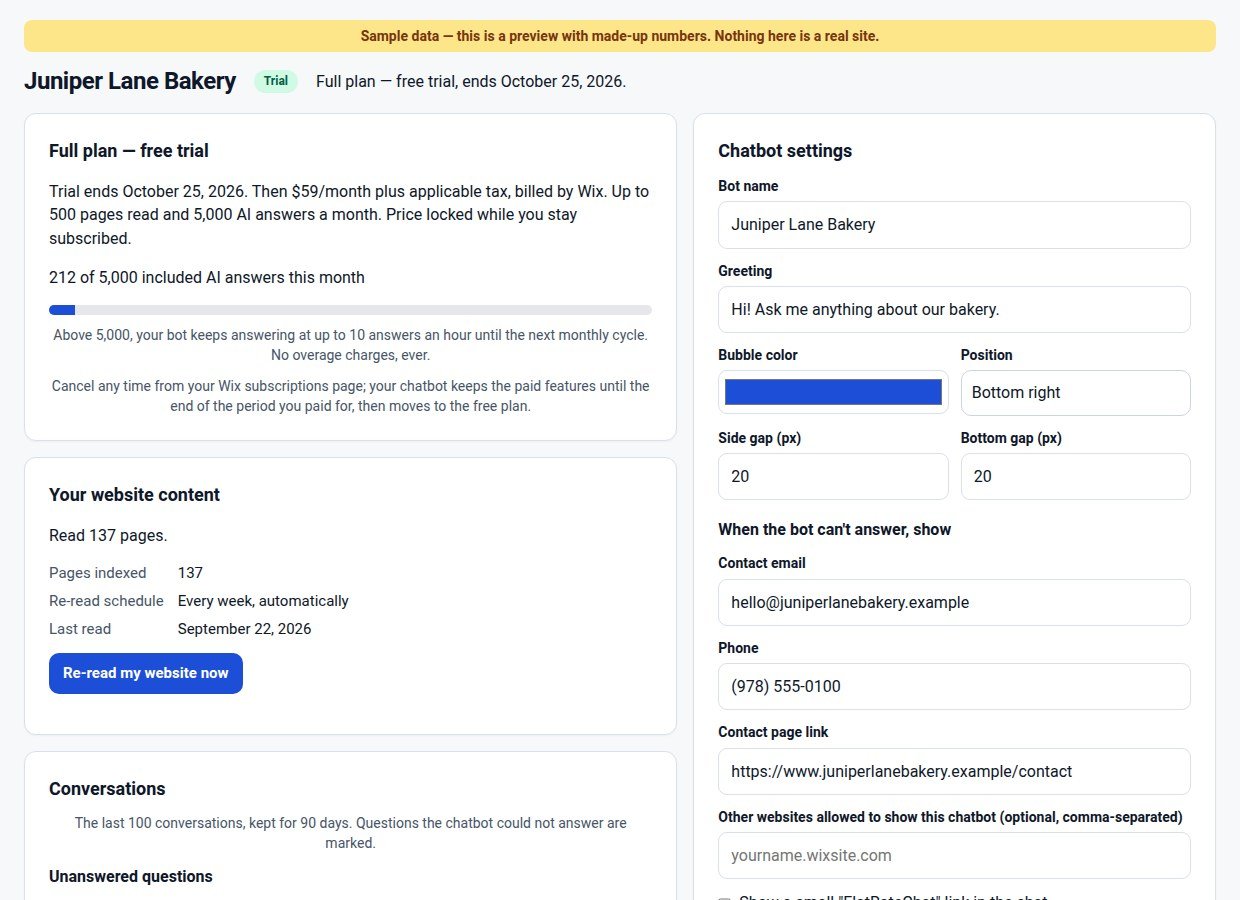Edit the Bot name field
Viewport: 1240px width, 900px height.
click(x=954, y=225)
